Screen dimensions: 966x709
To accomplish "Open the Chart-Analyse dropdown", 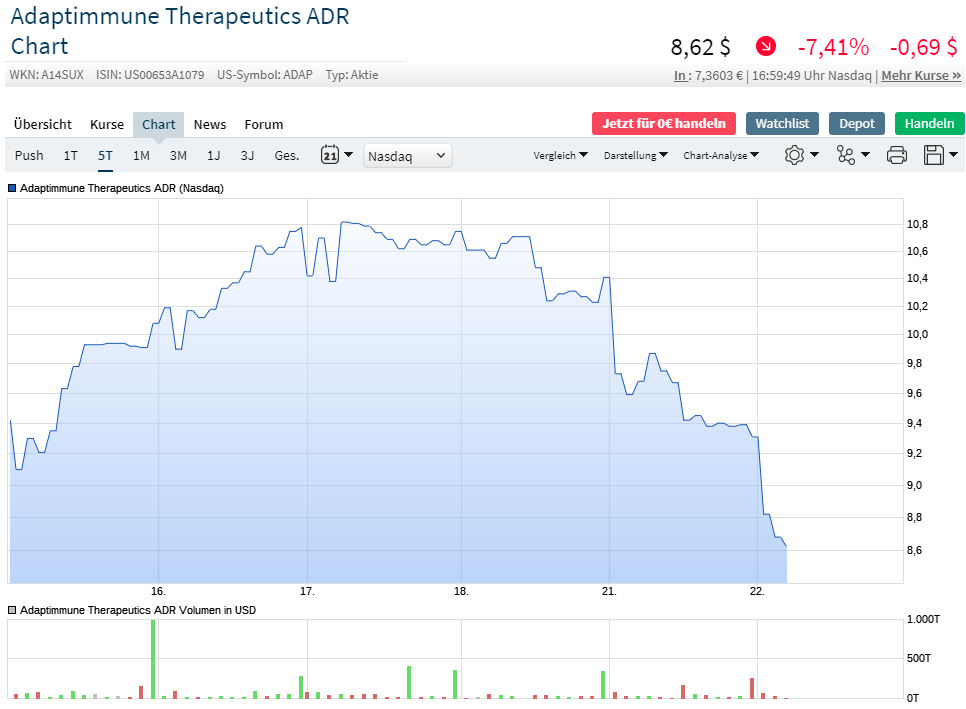I will 718,155.
